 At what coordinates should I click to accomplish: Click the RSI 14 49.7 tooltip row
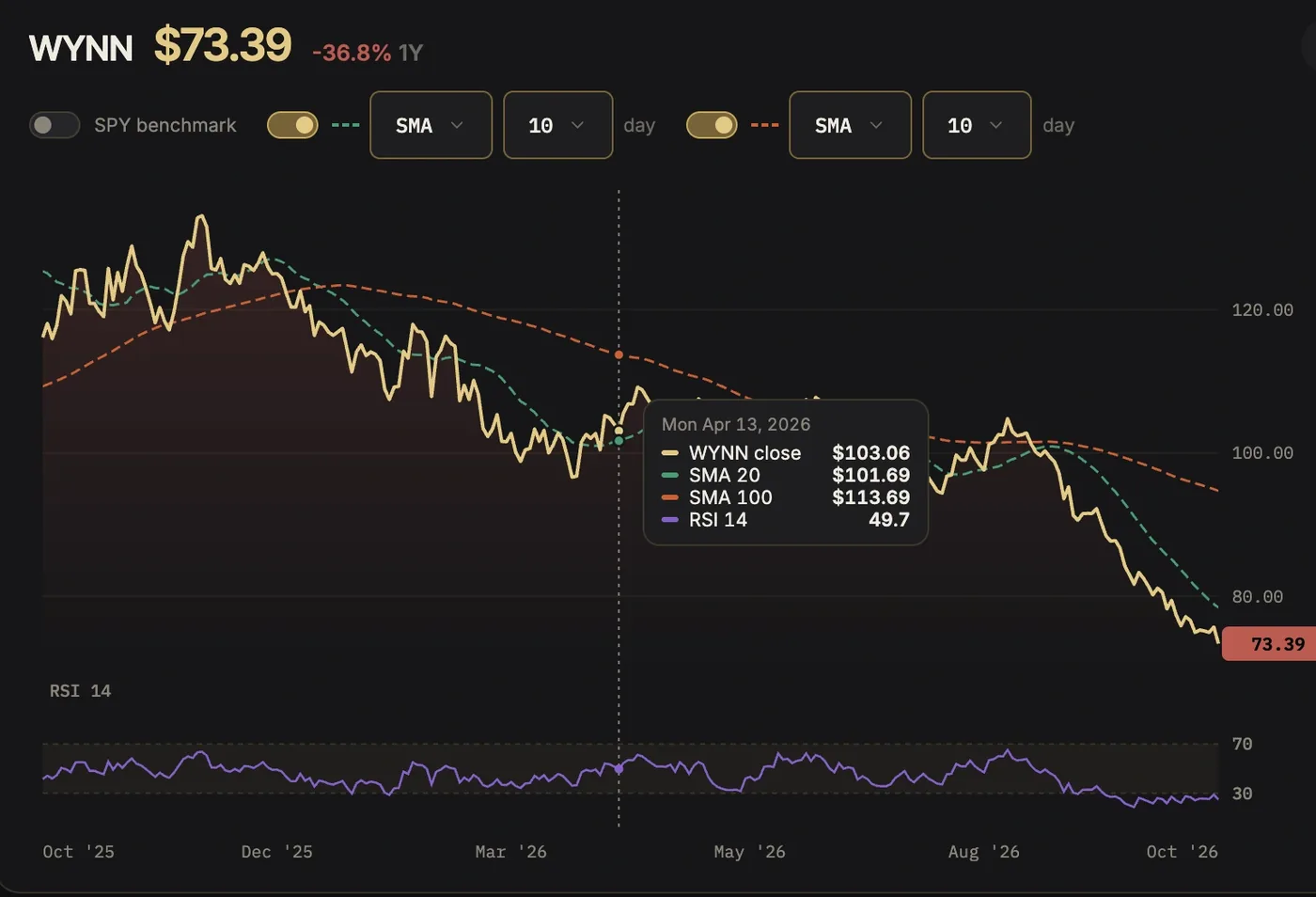786,520
